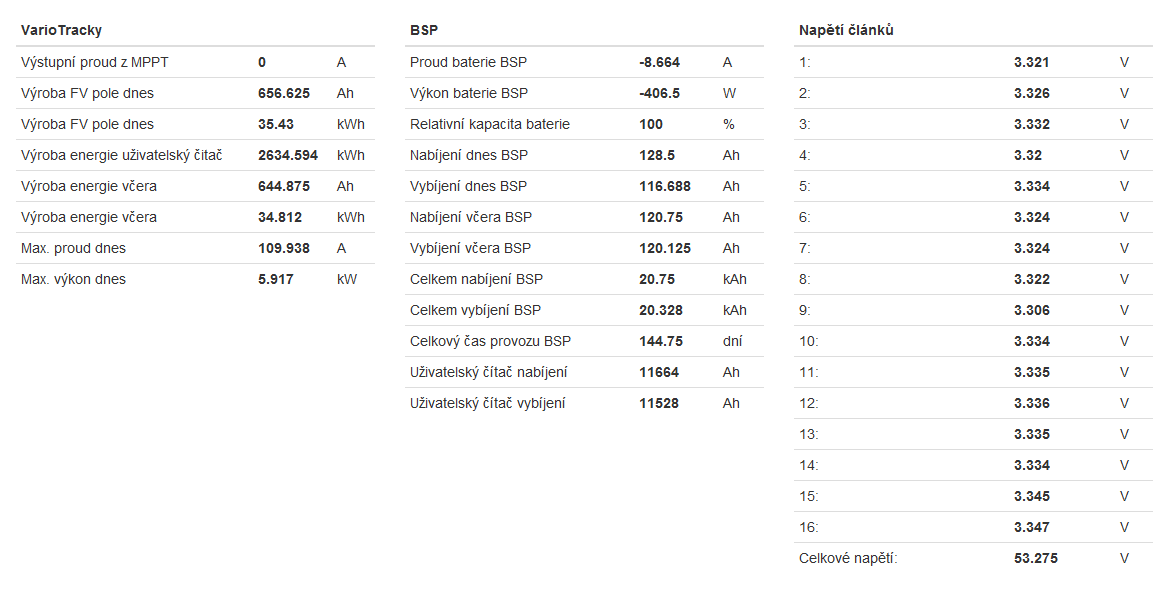Click cell 1 voltage value 3.321
This screenshot has width=1176, height=599.
(x=1031, y=62)
